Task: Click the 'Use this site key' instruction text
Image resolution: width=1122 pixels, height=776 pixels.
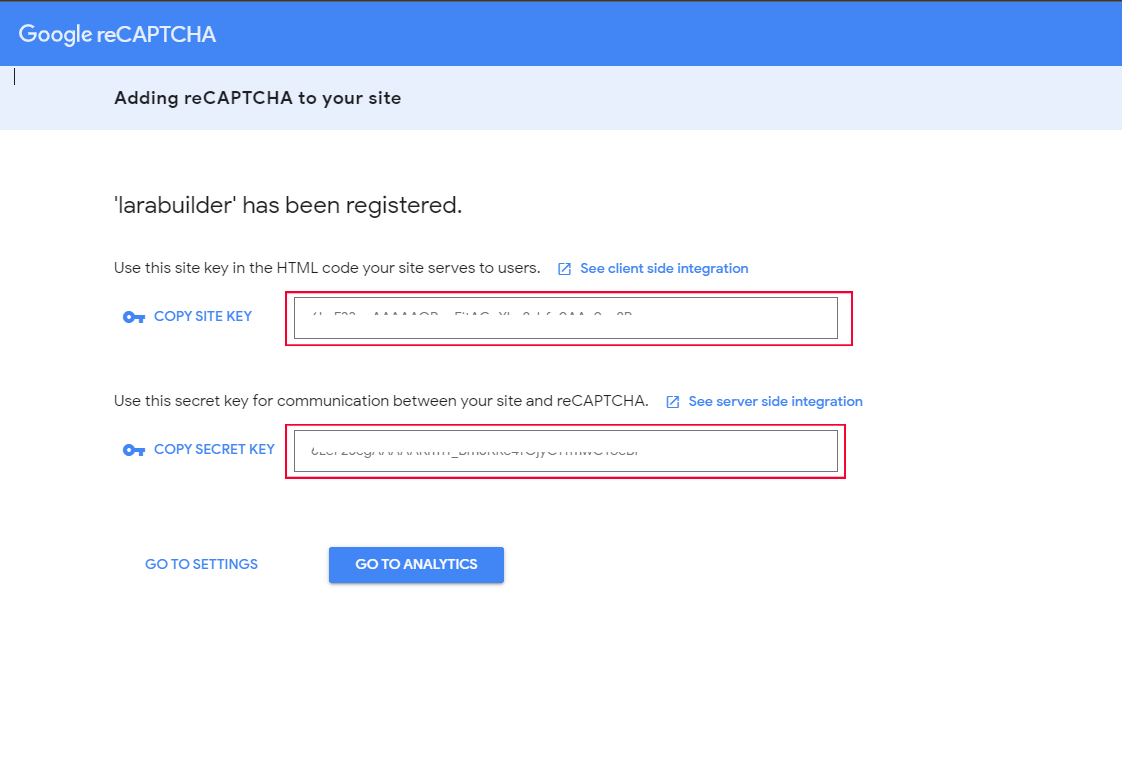Action: click(x=327, y=268)
